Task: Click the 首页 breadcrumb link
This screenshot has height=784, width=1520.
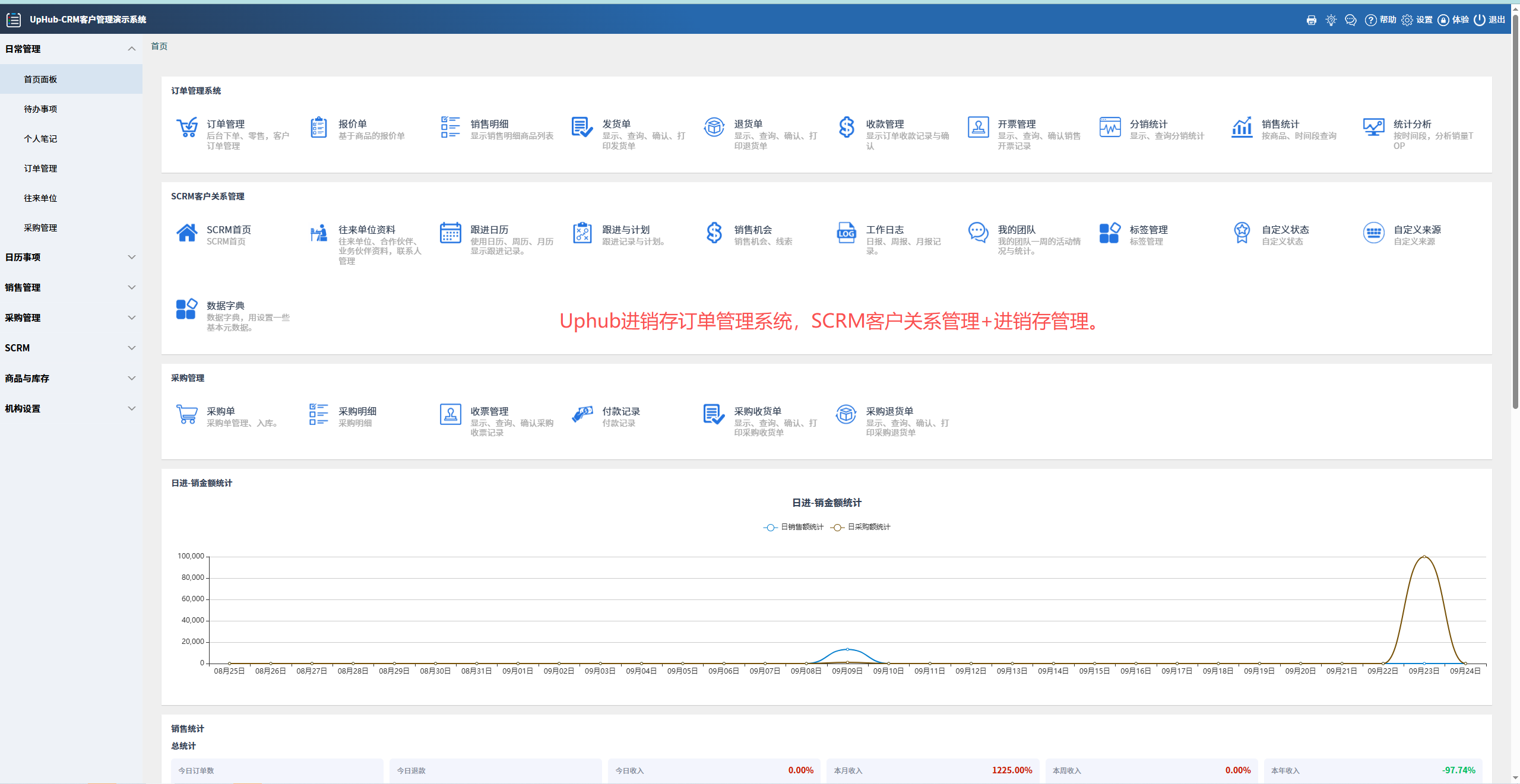Action: pos(159,46)
